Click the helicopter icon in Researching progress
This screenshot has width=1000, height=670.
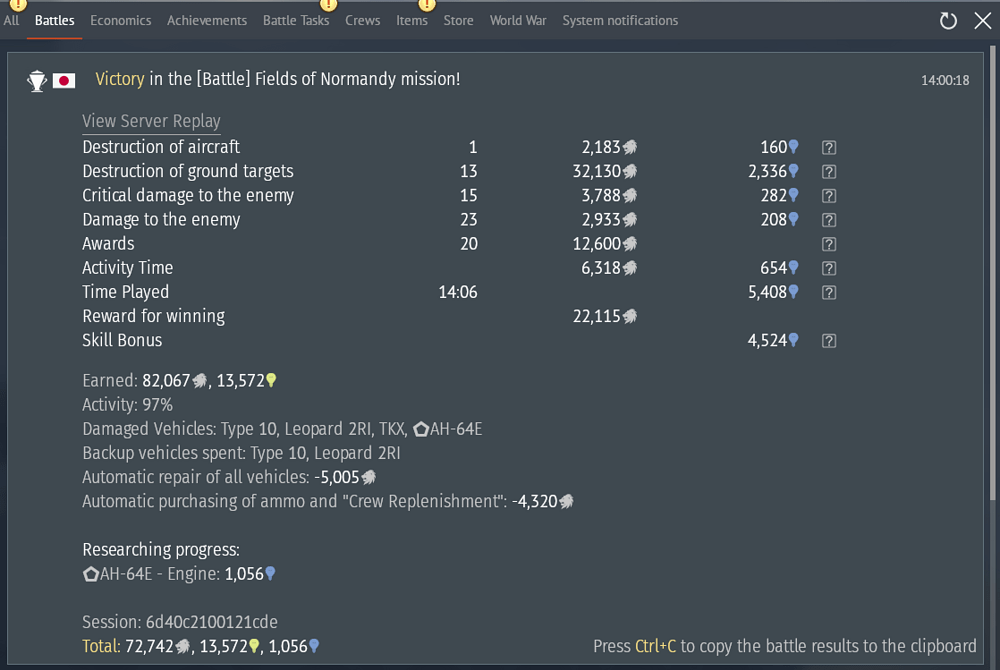coord(91,574)
